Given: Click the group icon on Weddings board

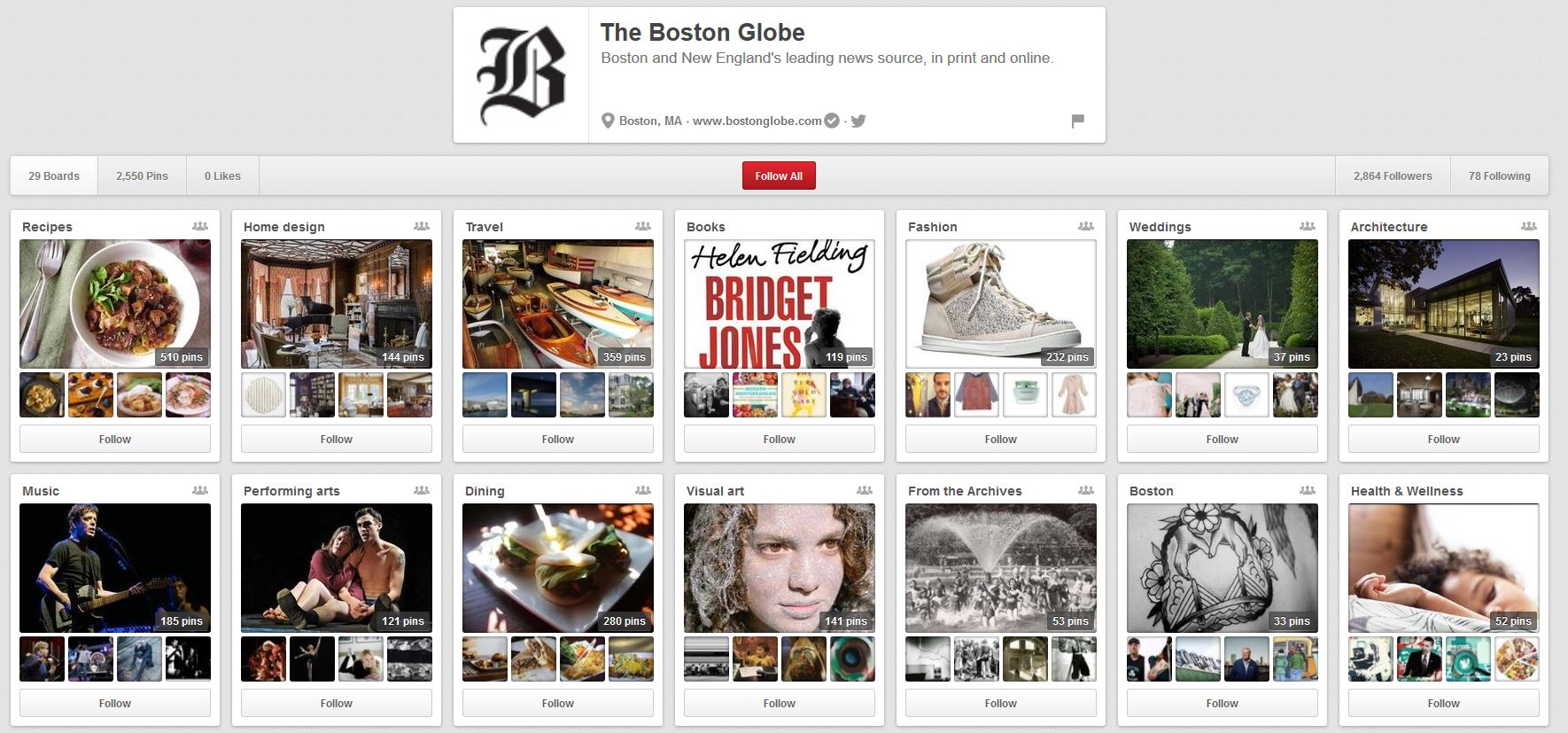Looking at the screenshot, I should click(x=1308, y=226).
